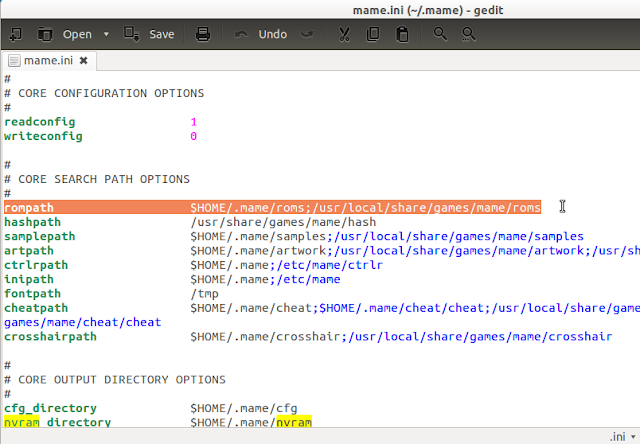Click the /tmp fontpath value

coord(204,293)
